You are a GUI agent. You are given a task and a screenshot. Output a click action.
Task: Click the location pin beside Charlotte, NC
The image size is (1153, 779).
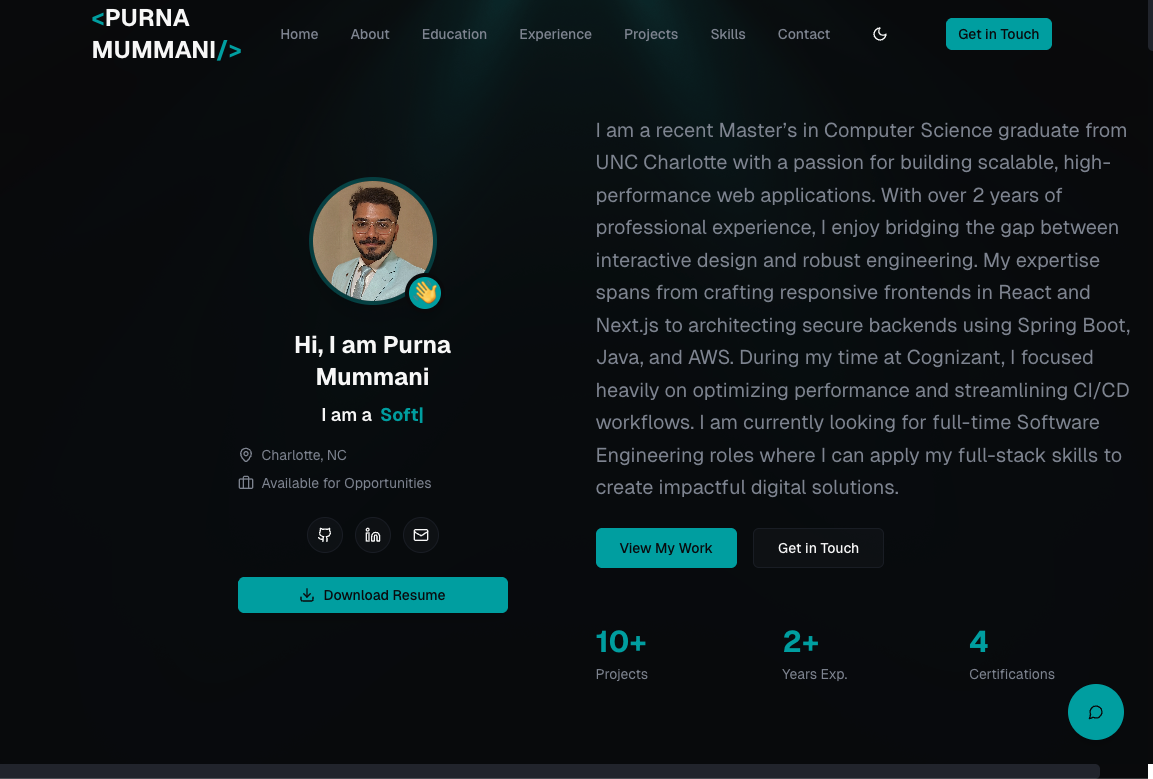tap(245, 455)
